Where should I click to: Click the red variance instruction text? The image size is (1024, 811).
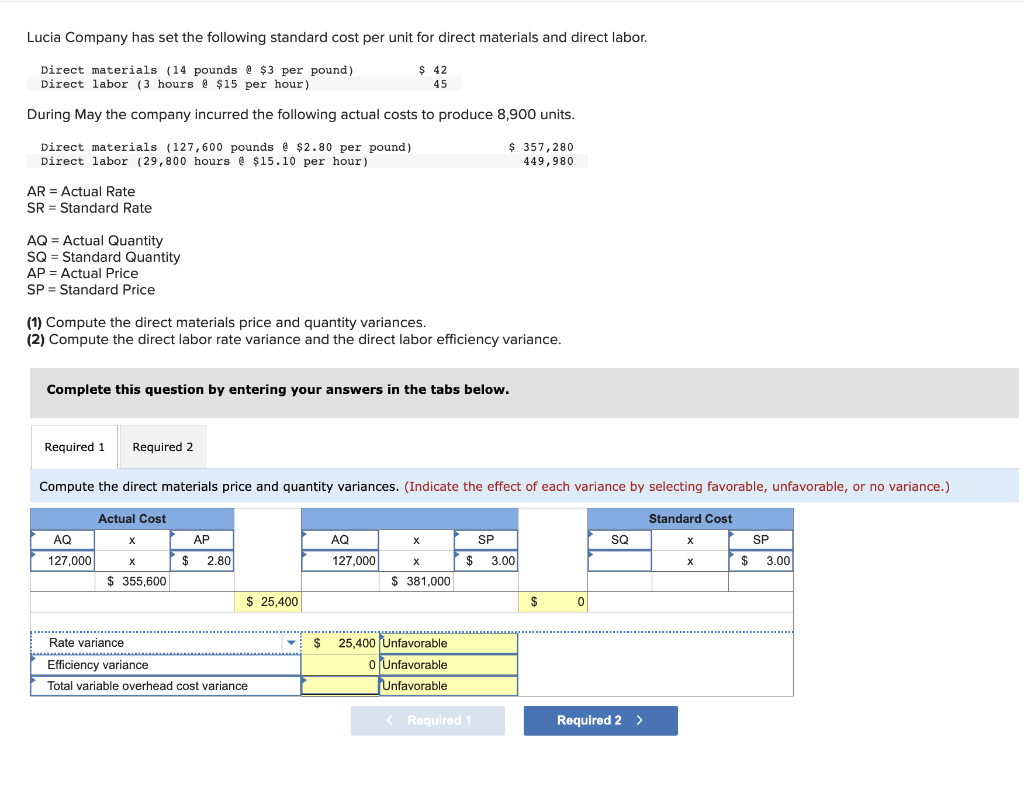677,486
